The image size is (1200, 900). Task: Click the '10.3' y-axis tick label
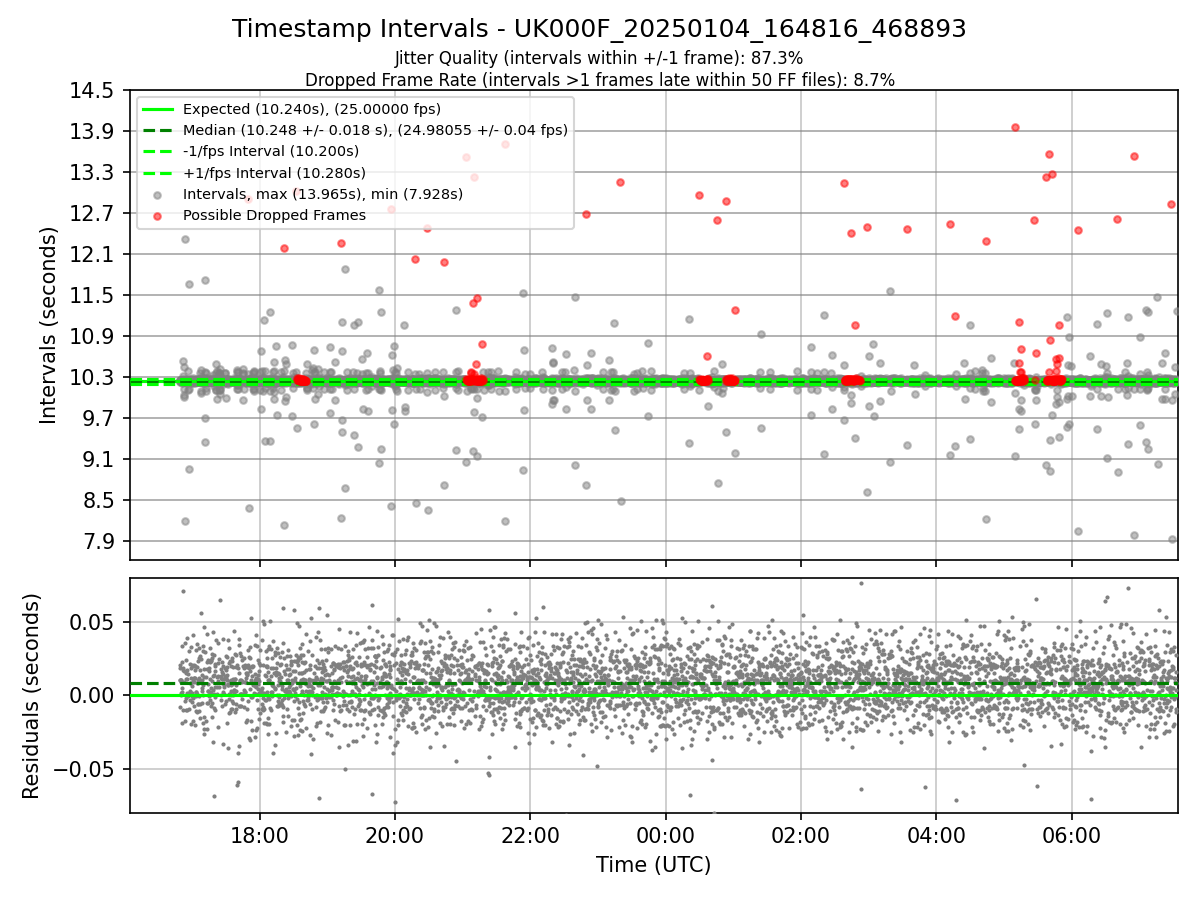click(92, 377)
